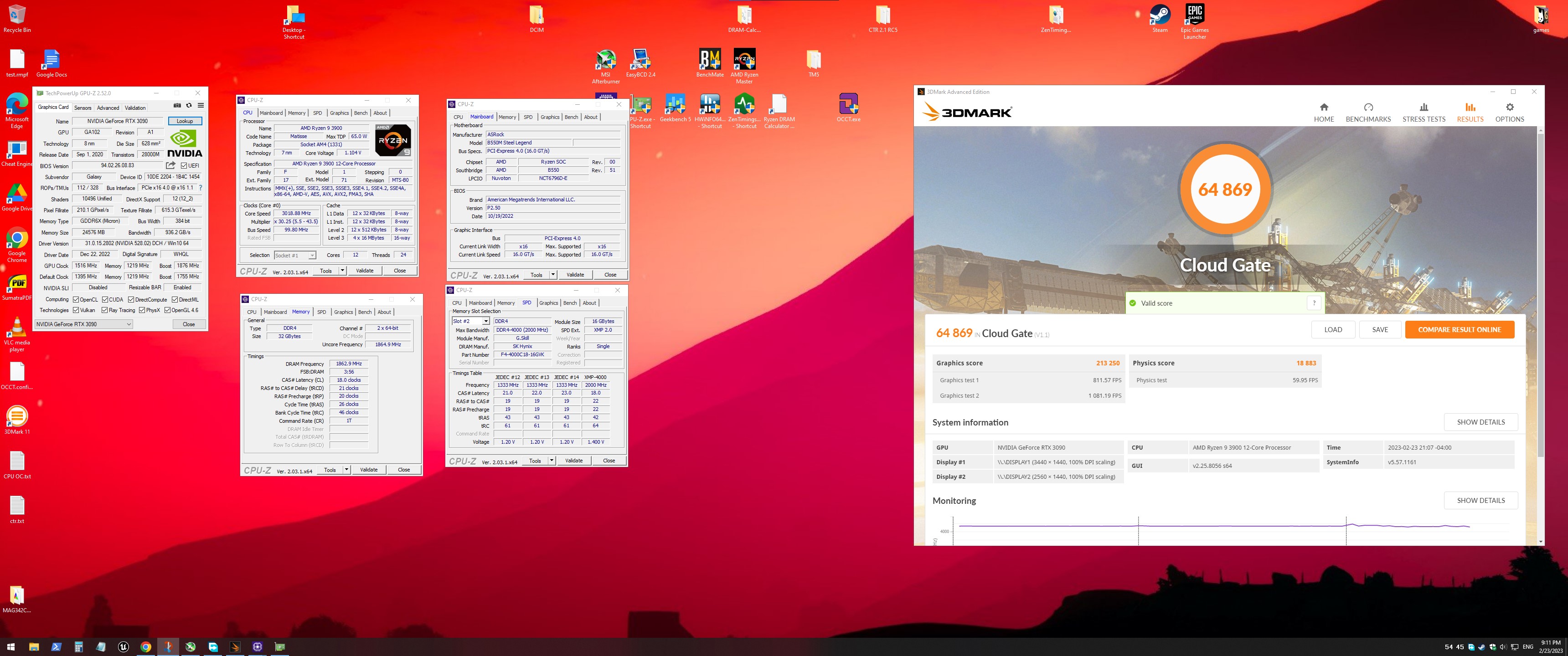Screen dimensions: 1568x656
Task: Toggle the CUDA checkbox
Action: click(x=105, y=299)
